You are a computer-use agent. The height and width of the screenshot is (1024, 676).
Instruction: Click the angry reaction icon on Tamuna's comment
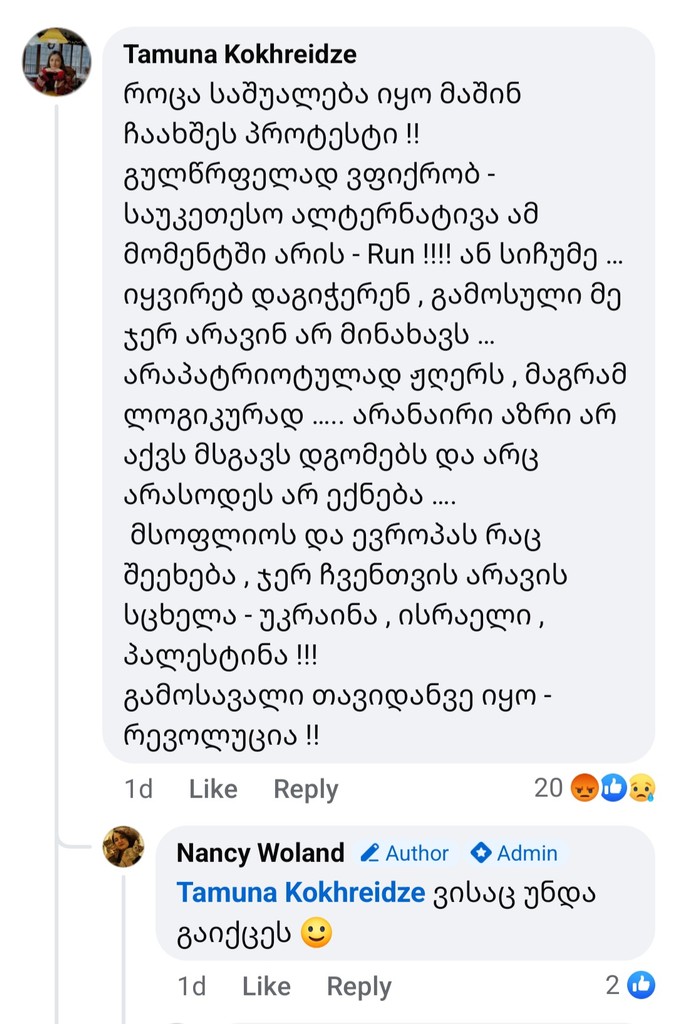pyautogui.click(x=584, y=789)
